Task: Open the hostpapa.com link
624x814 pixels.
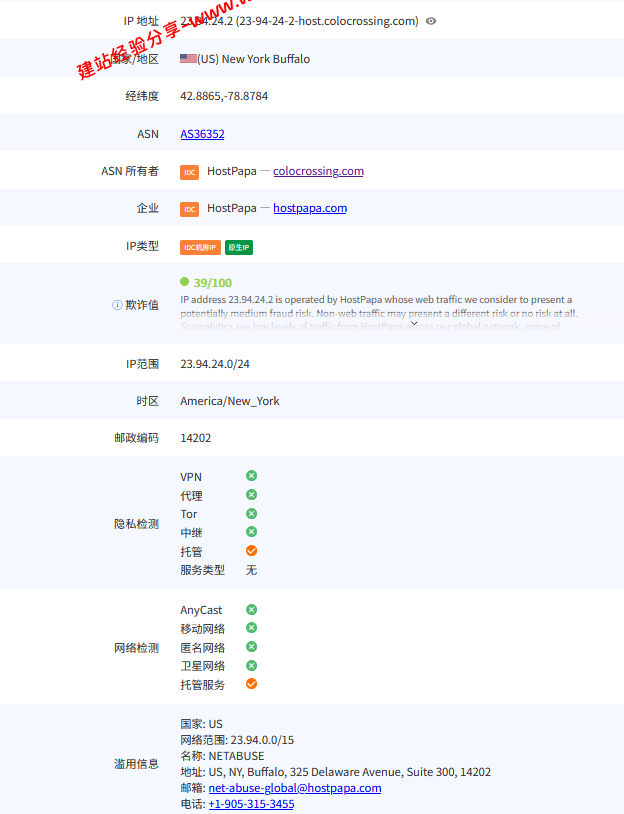Action: pyautogui.click(x=310, y=208)
